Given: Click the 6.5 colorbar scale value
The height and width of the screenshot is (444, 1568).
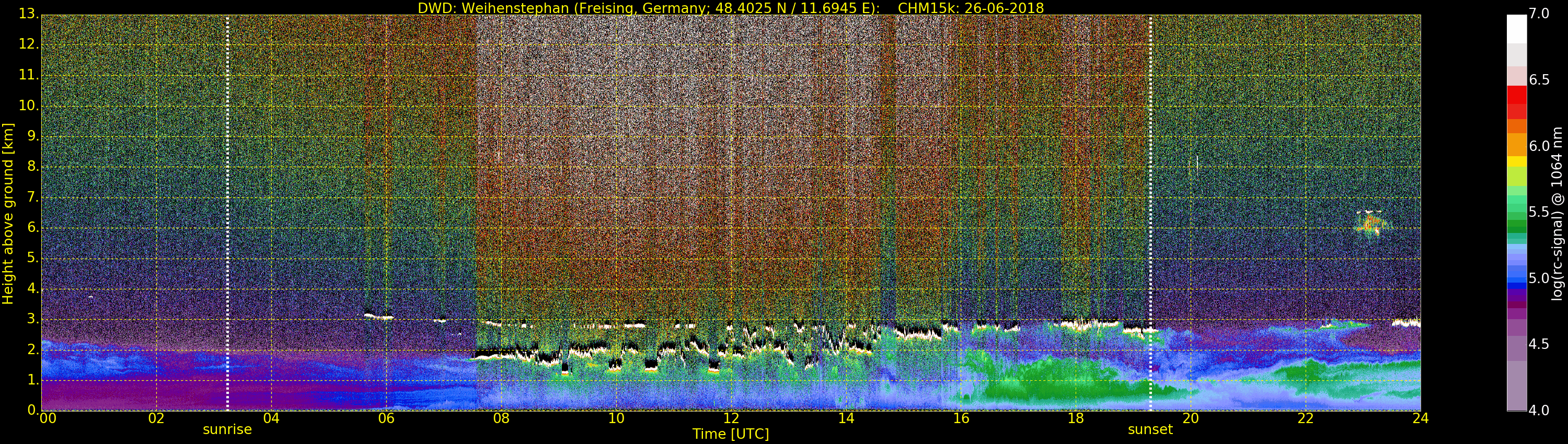Looking at the screenshot, I should 1539,80.
